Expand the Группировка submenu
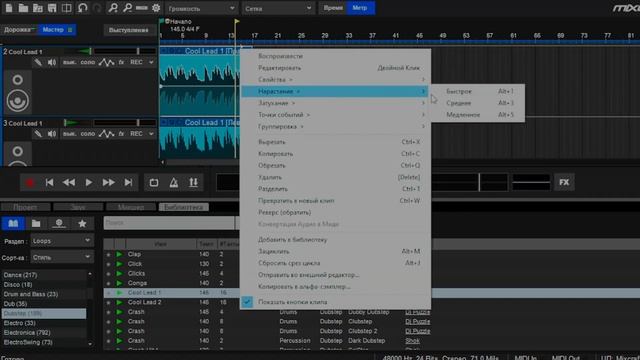 335,127
